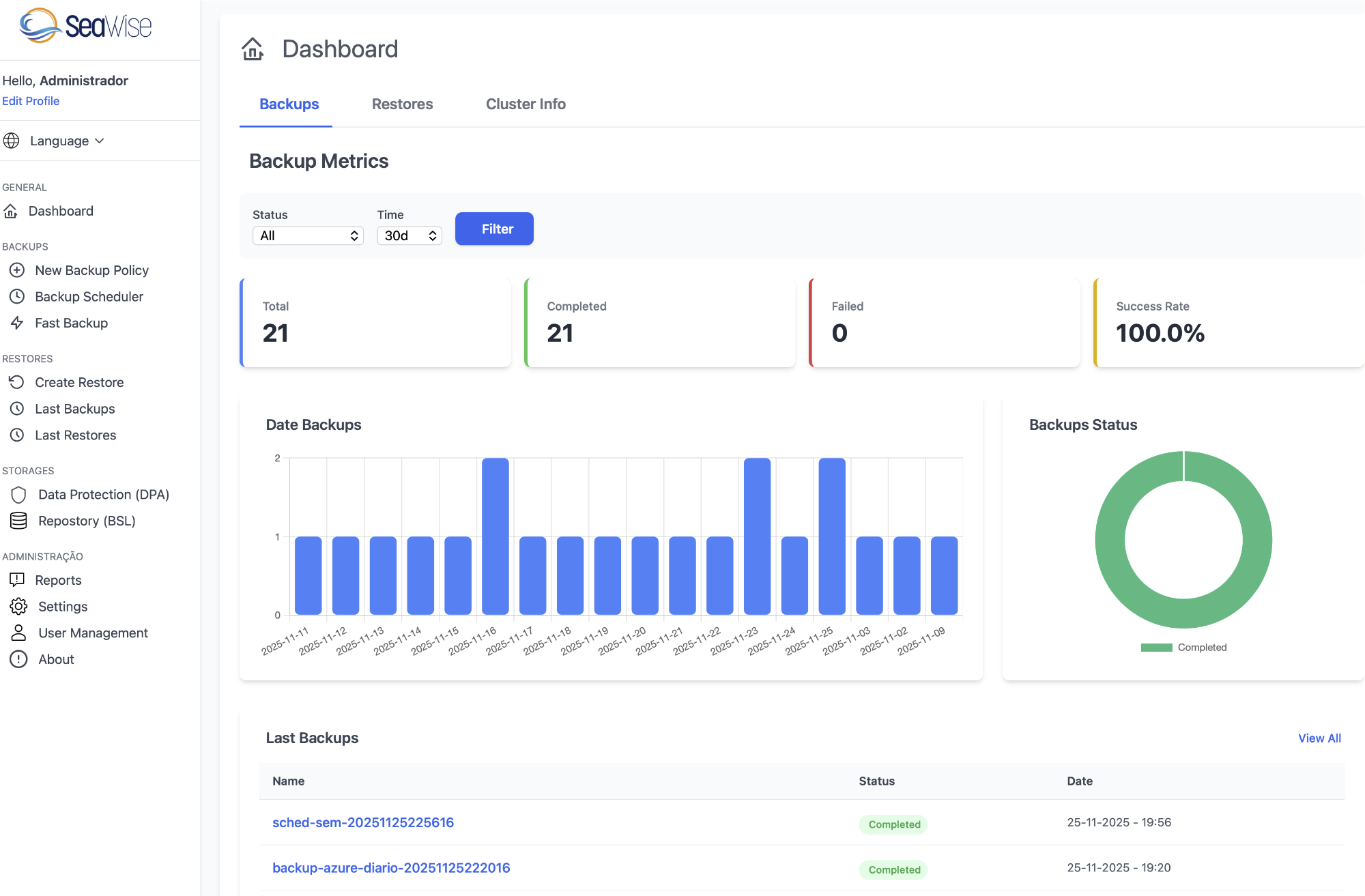Viewport: 1365px width, 896px height.
Task: Click the Completed legend swatch under the donut chart
Action: (x=1158, y=647)
